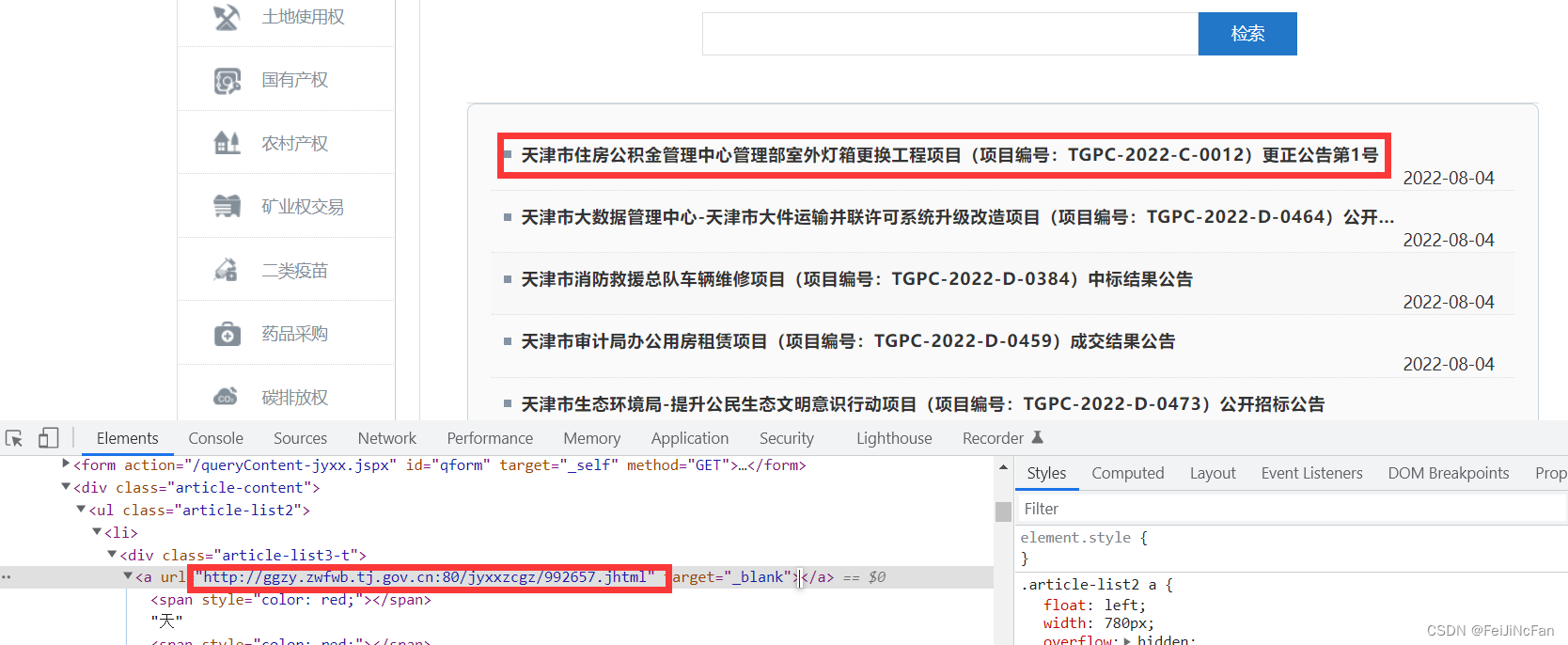Viewport: 1568px width, 645px height.
Task: Collapse the div article-list3-t node arrow
Action: pyautogui.click(x=112, y=554)
